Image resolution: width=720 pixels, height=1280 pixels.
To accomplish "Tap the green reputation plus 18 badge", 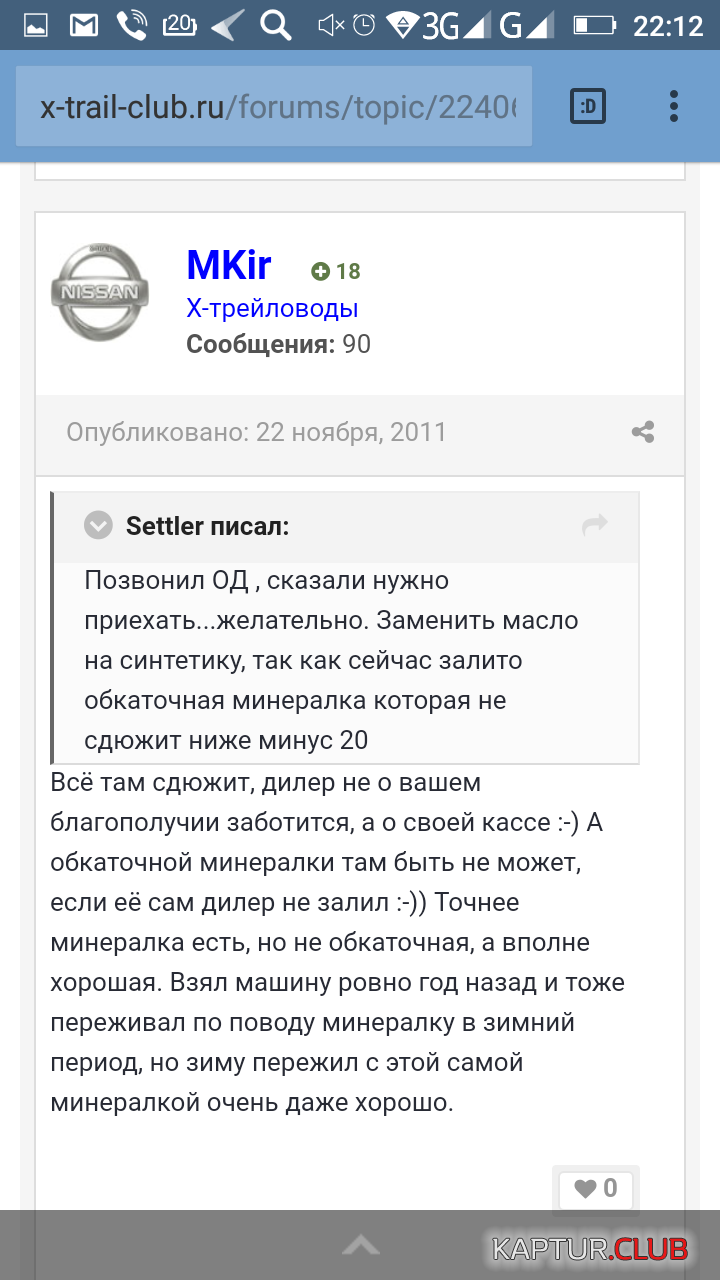I will point(336,271).
